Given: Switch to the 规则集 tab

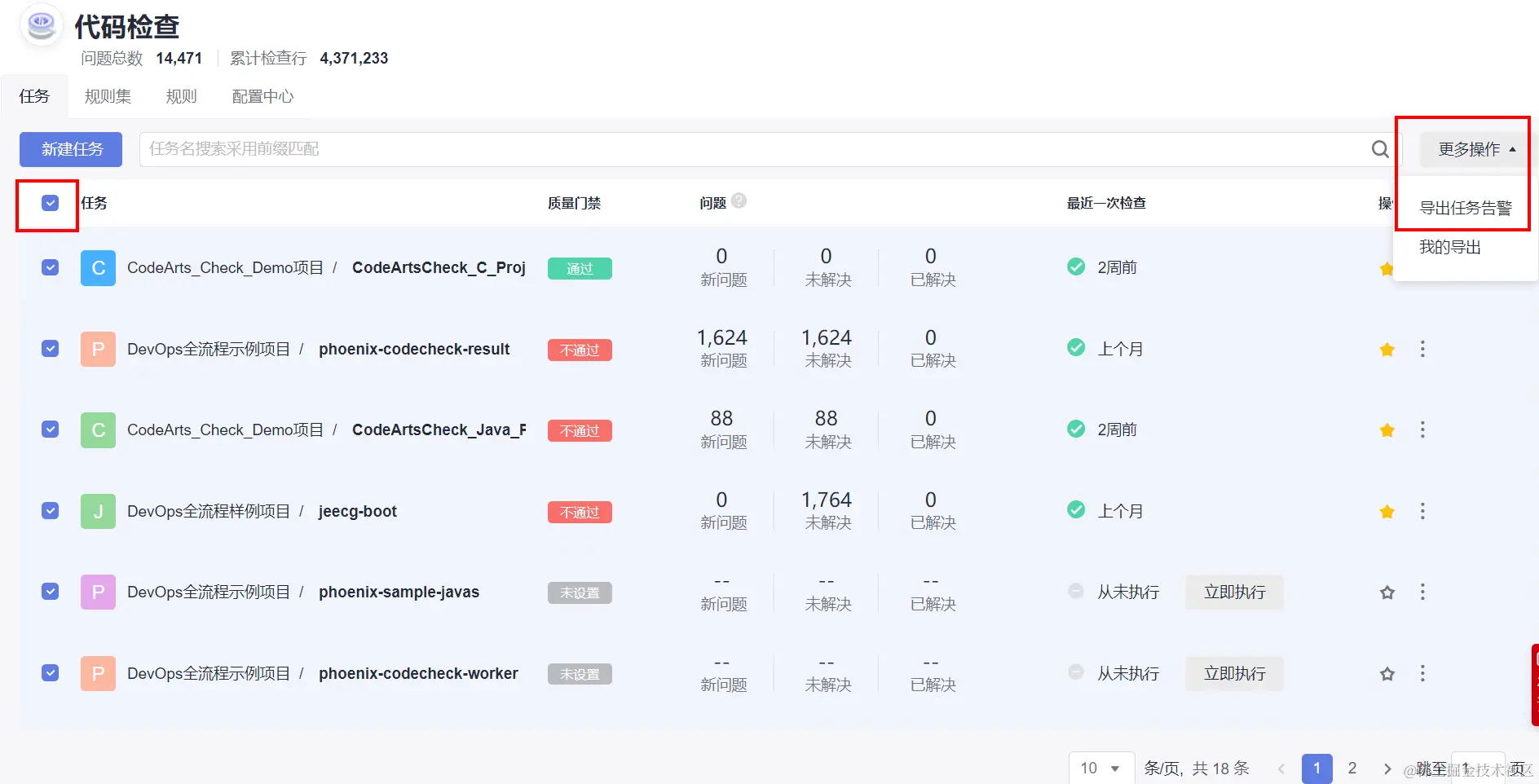Looking at the screenshot, I should [108, 96].
